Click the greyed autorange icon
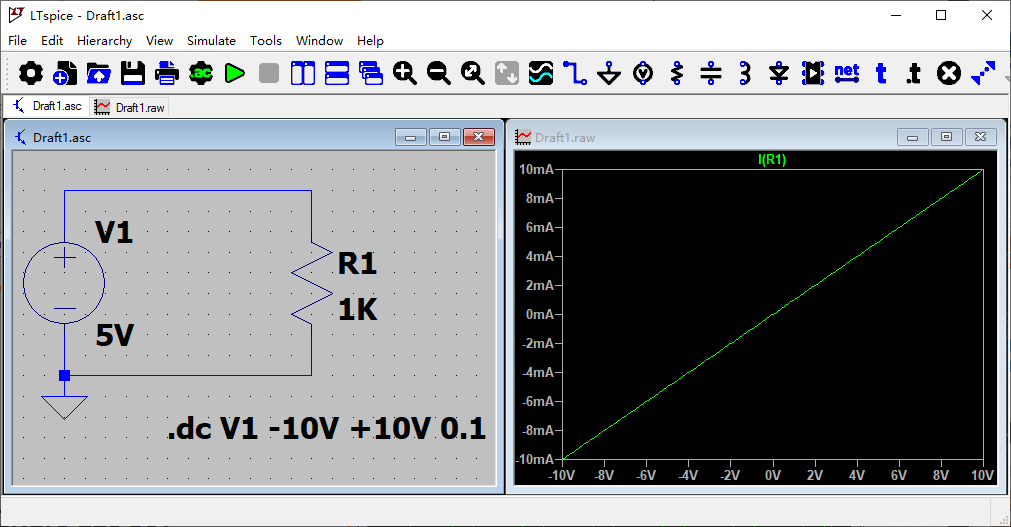 pos(507,74)
